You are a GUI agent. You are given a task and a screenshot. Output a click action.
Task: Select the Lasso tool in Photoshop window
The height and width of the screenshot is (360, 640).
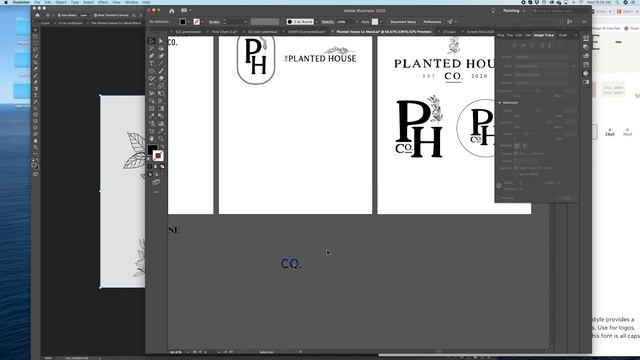click(36, 49)
